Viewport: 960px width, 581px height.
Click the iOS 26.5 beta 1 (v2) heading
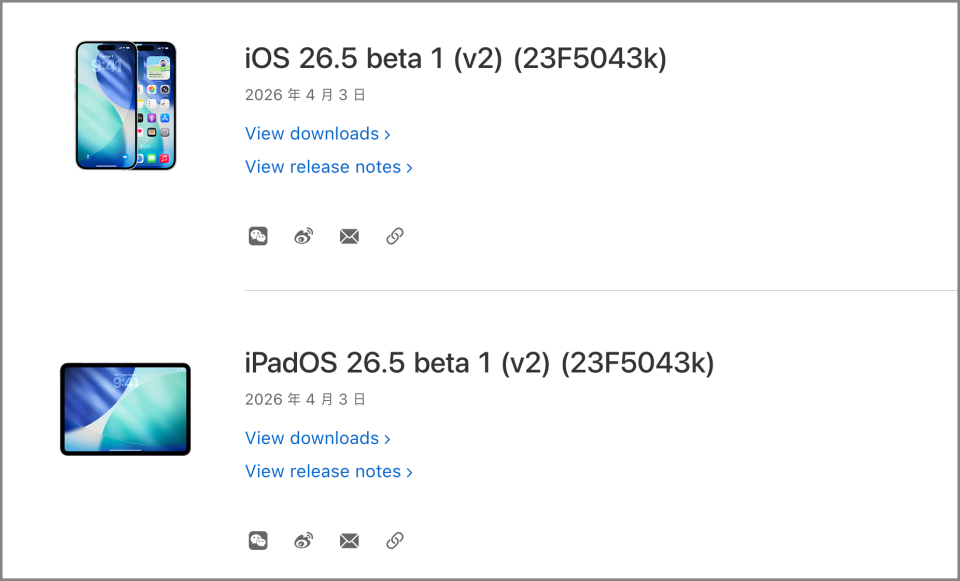coord(455,59)
